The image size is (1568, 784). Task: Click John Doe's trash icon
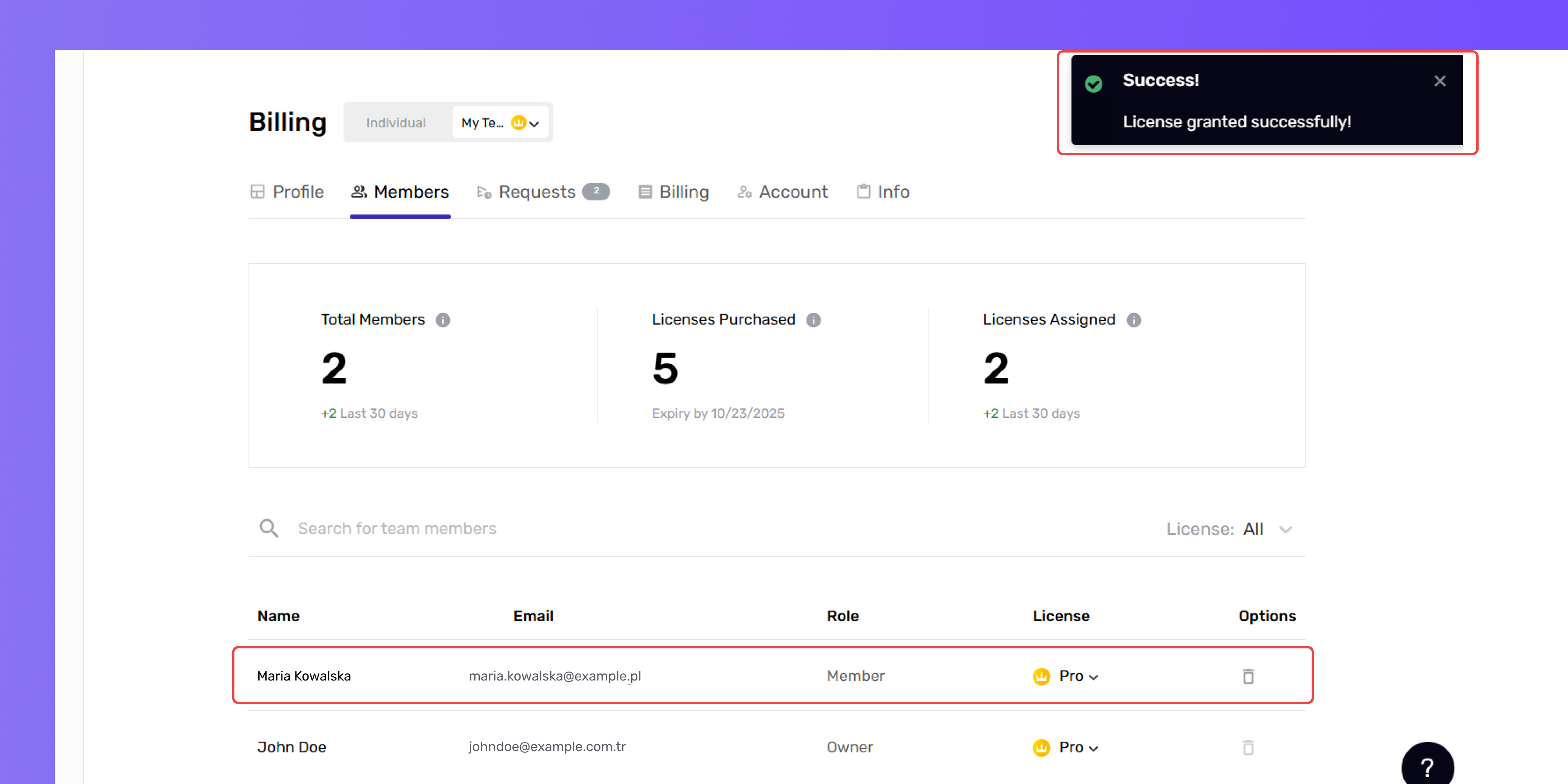pos(1248,748)
